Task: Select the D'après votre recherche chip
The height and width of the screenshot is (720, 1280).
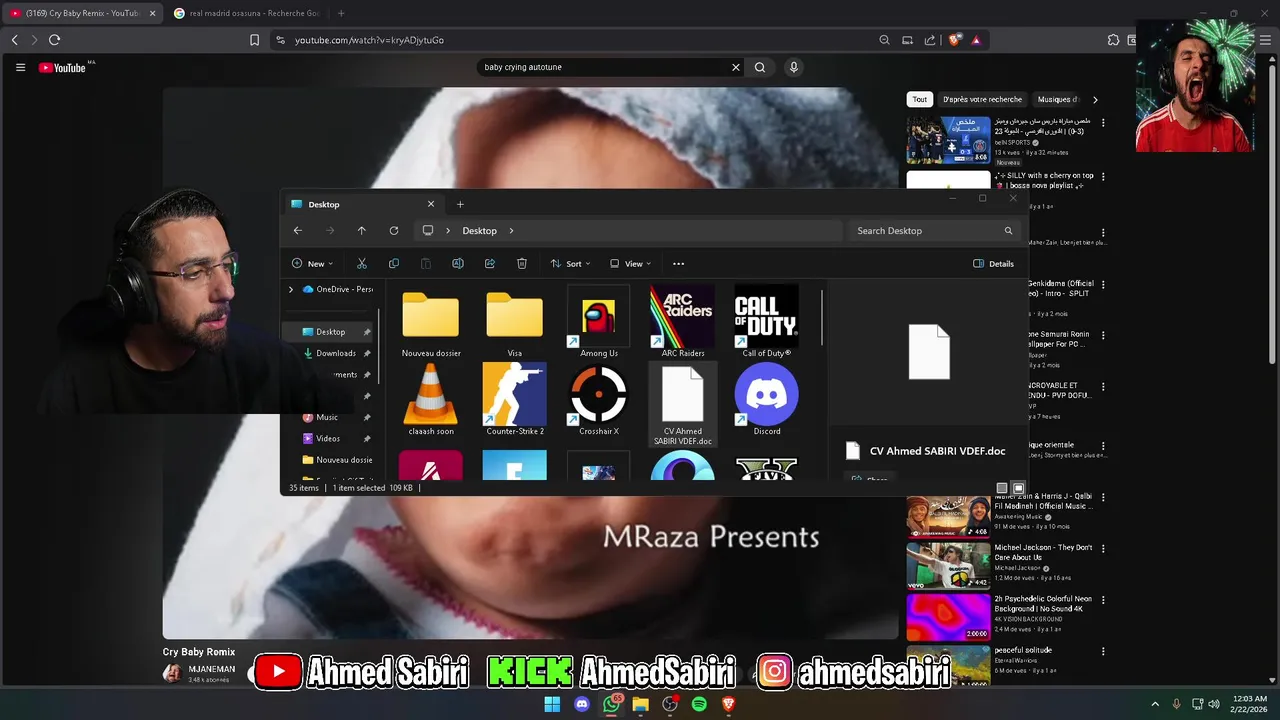Action: pos(982,99)
